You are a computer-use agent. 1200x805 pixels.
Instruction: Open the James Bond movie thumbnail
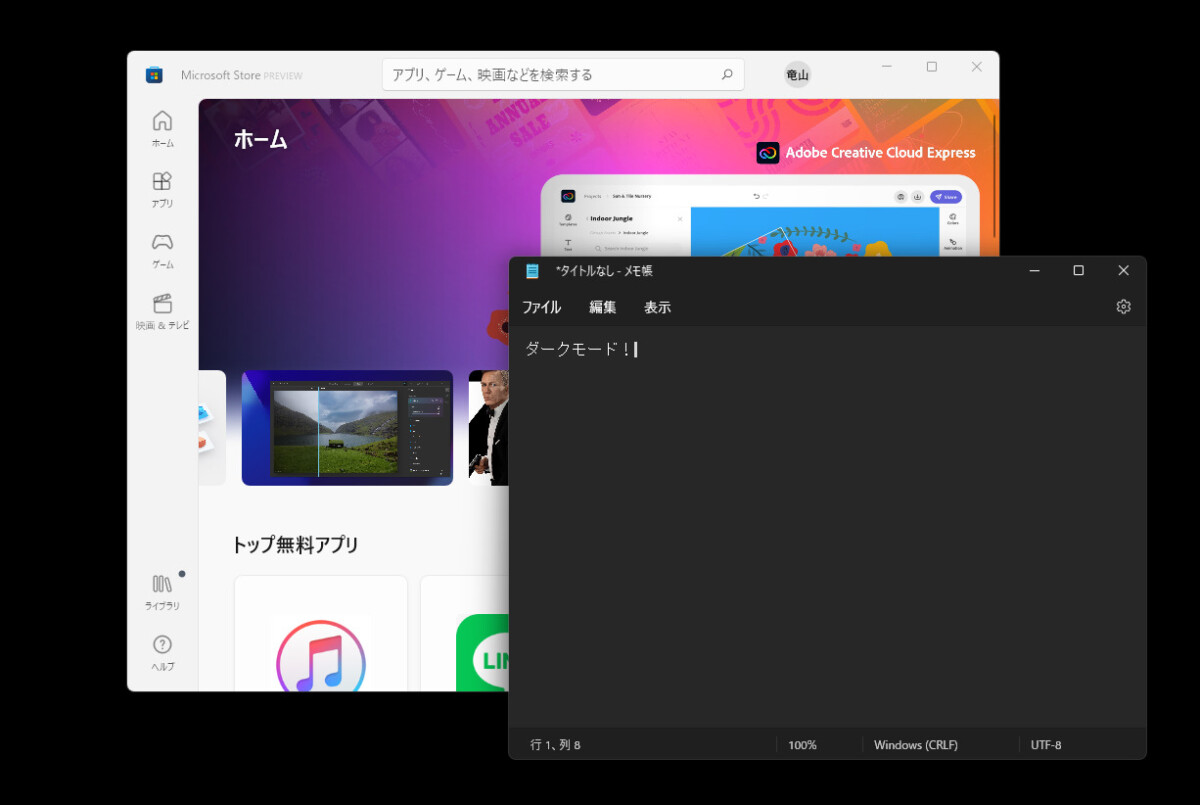489,428
